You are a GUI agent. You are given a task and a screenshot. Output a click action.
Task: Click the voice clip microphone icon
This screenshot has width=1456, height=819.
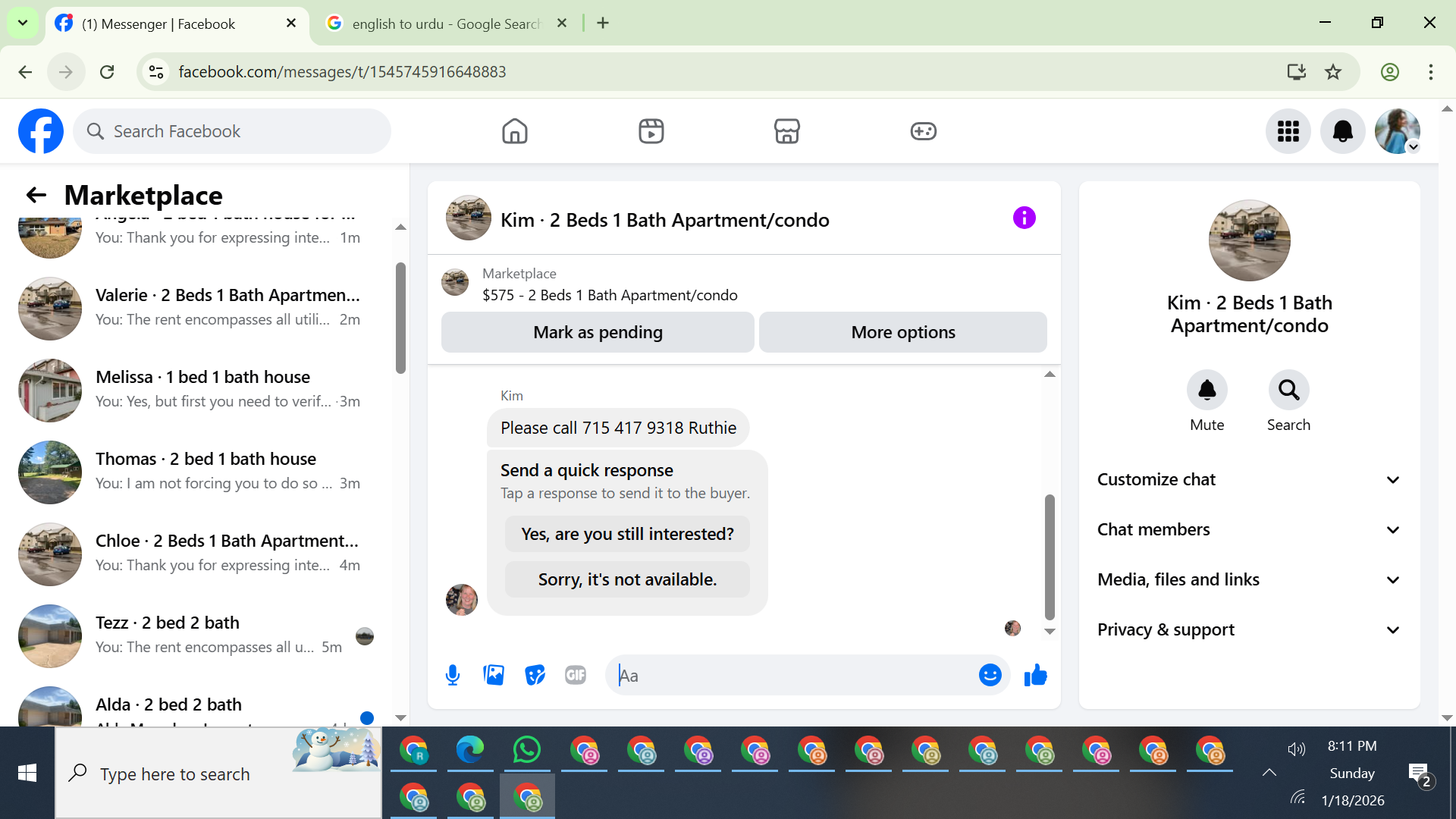(x=453, y=675)
